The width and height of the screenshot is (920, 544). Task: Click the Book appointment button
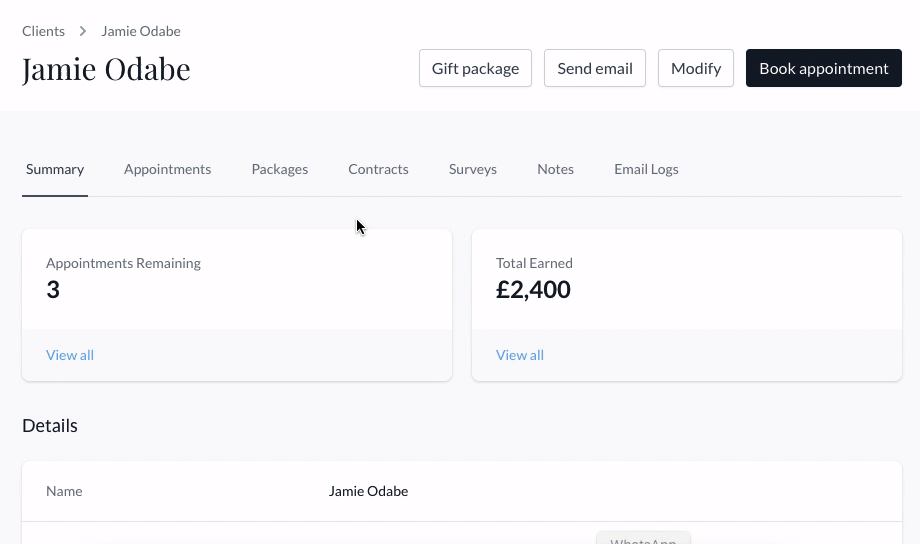tap(823, 68)
